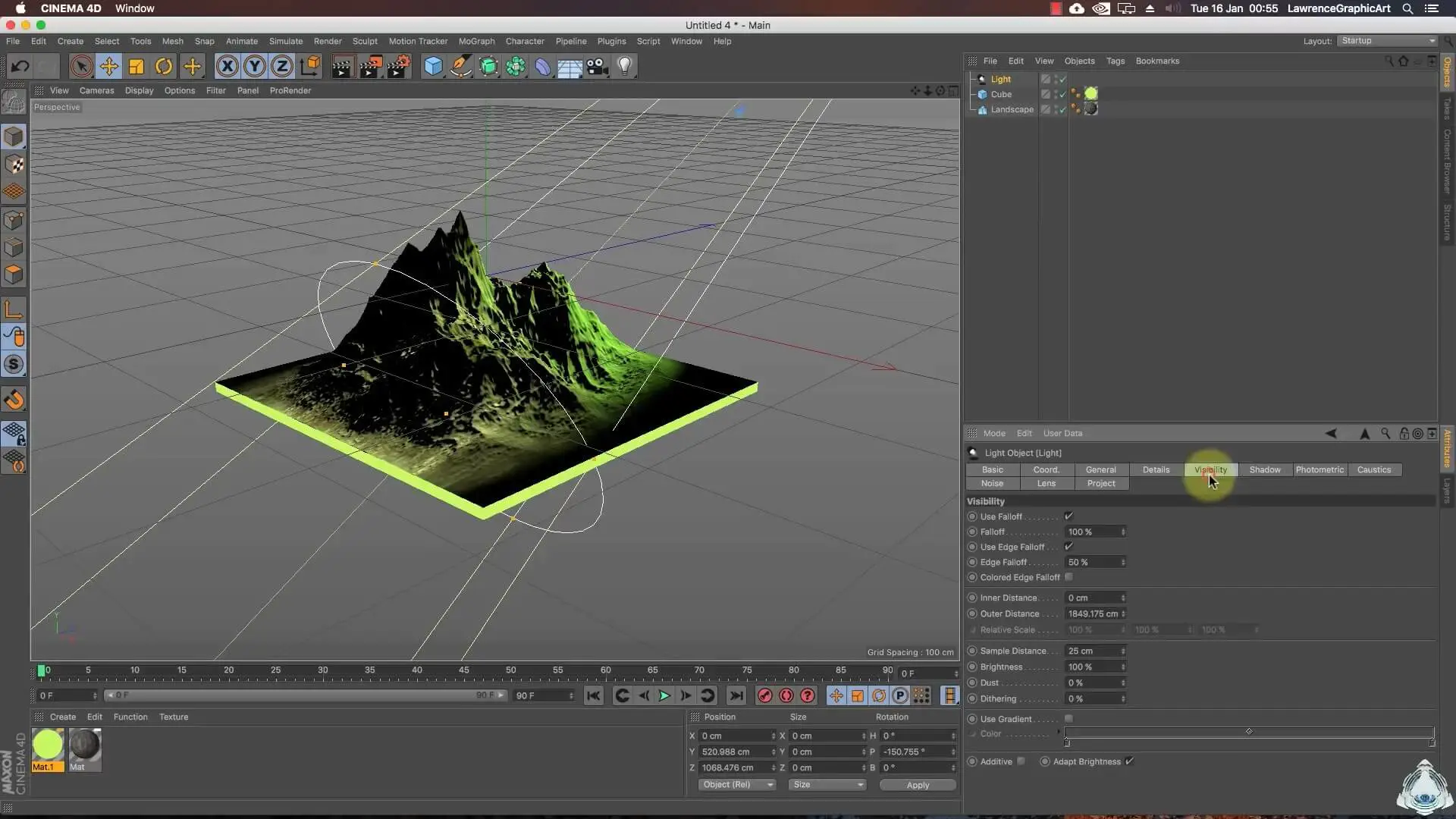Viewport: 1456px width, 819px height.
Task: Adjust Outer Distance stepper arrows
Action: point(1123,614)
